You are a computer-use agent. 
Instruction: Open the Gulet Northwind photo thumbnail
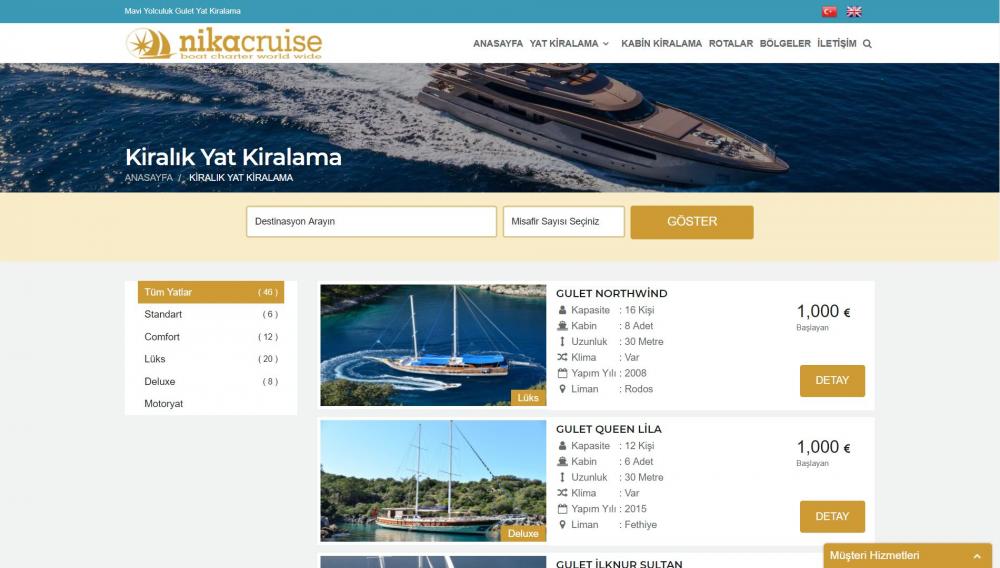[x=433, y=345]
